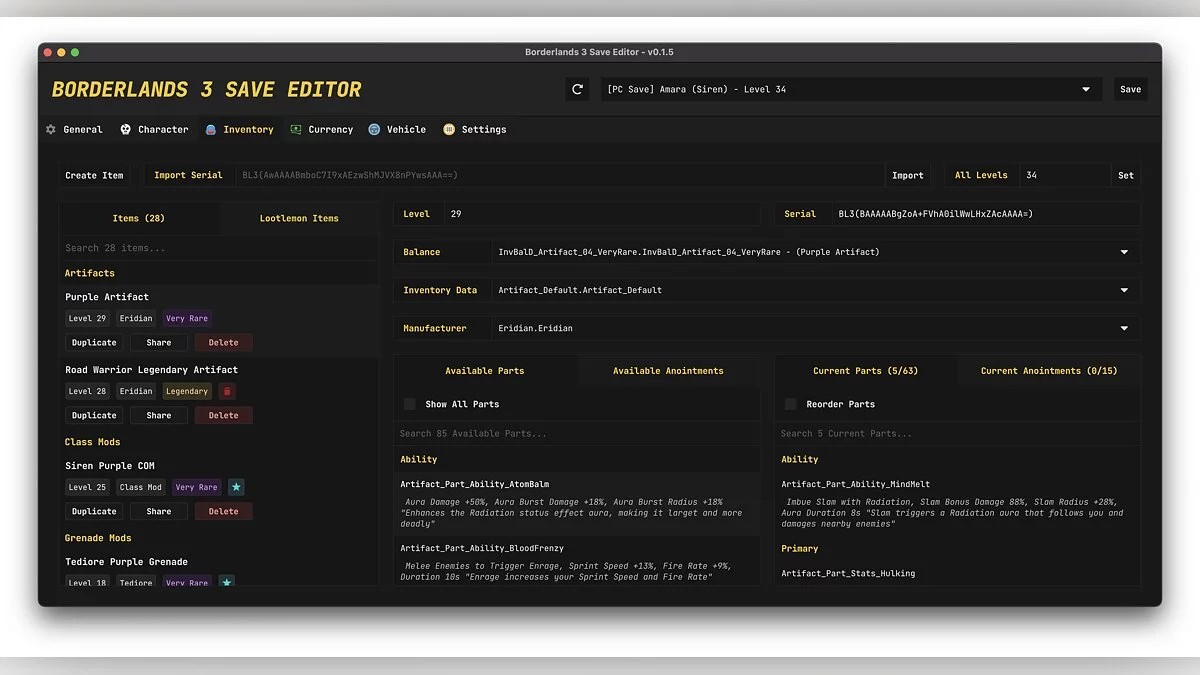Click the star icon on Siren Purple COM

(x=236, y=487)
